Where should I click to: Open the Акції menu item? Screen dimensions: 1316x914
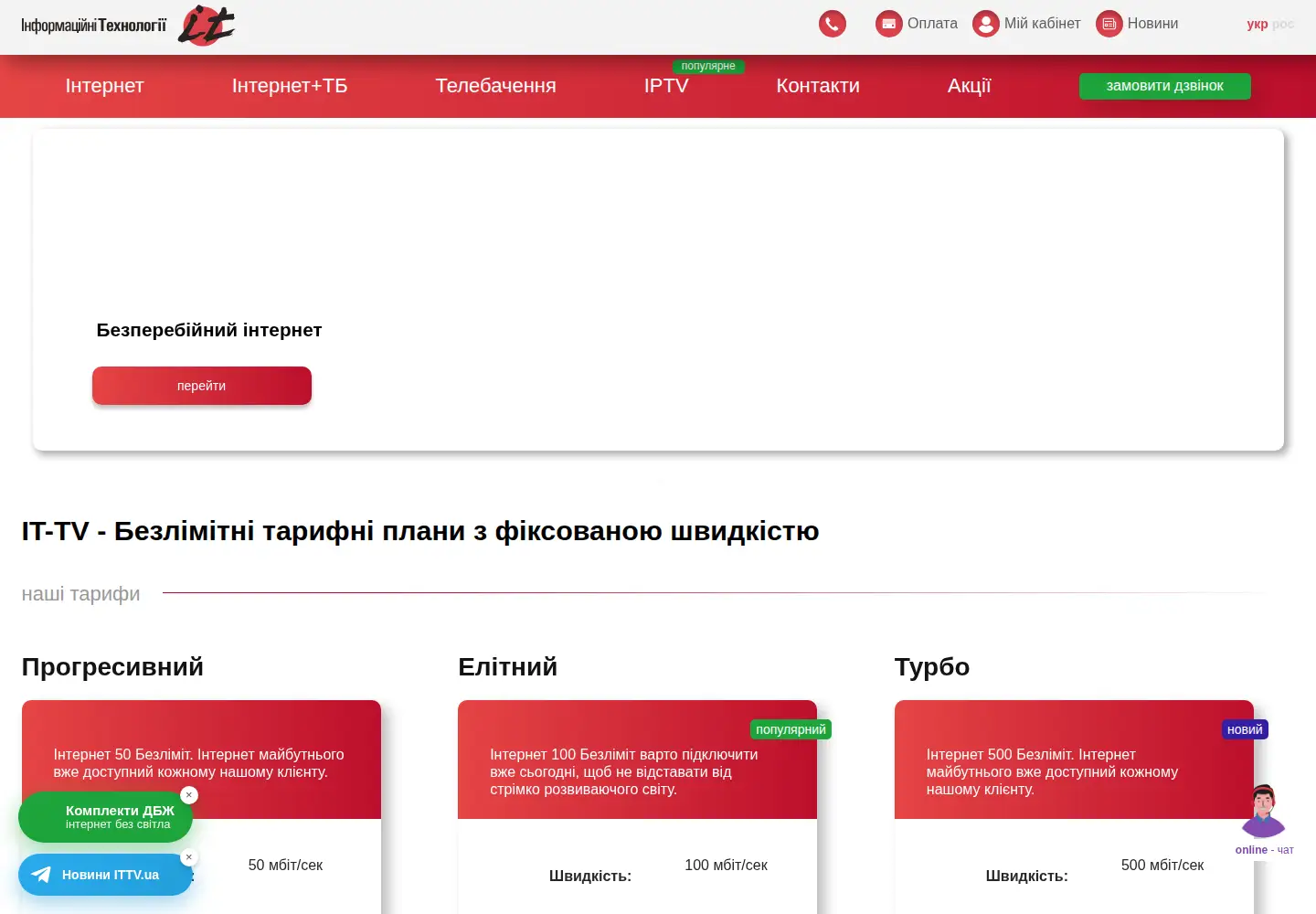click(x=969, y=86)
